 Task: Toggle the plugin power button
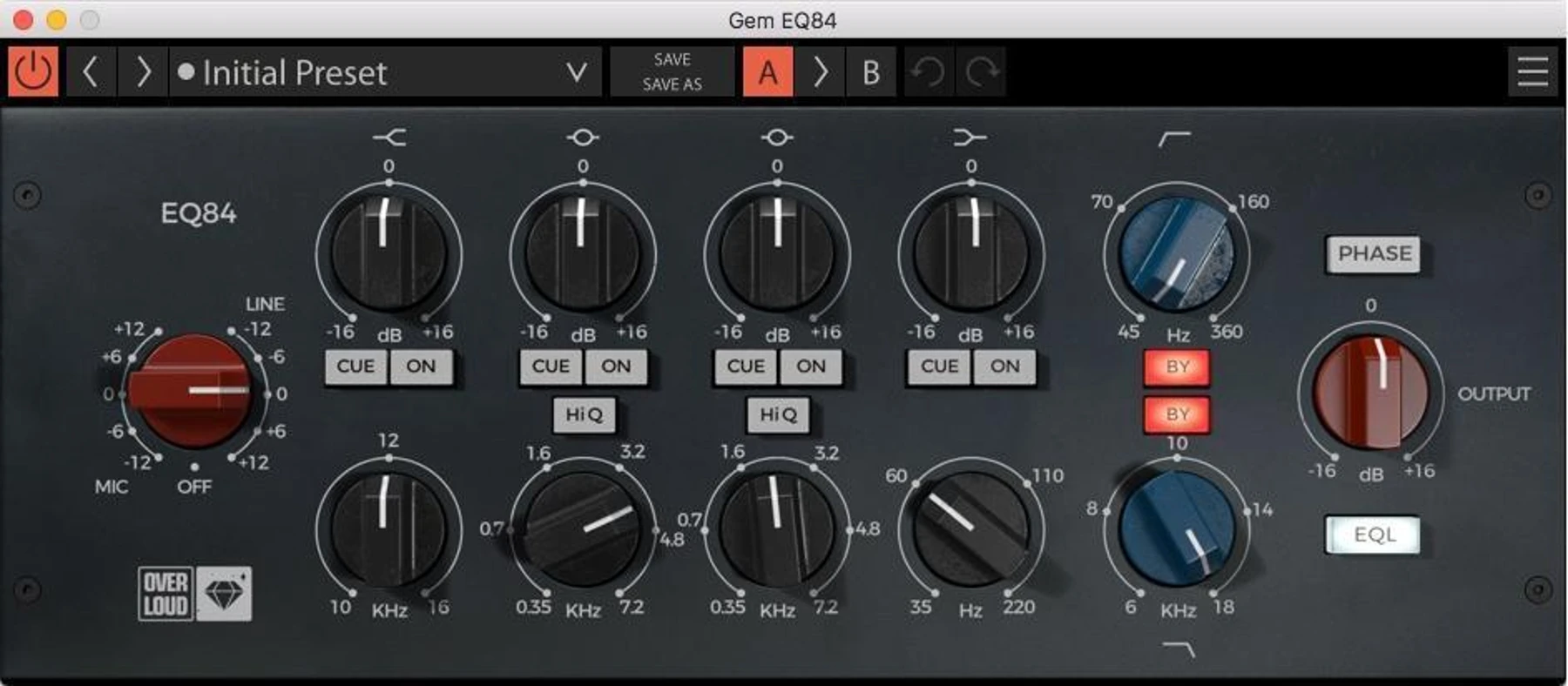33,71
